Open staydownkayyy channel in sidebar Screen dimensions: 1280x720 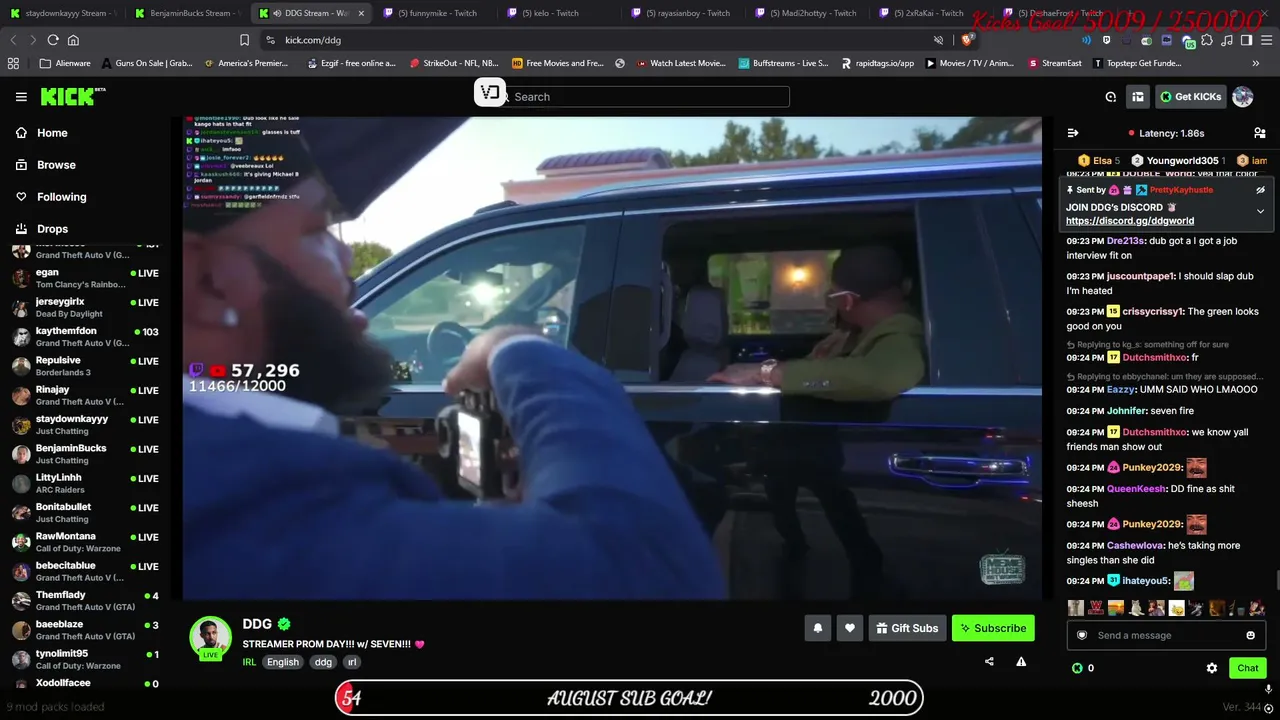[85, 424]
